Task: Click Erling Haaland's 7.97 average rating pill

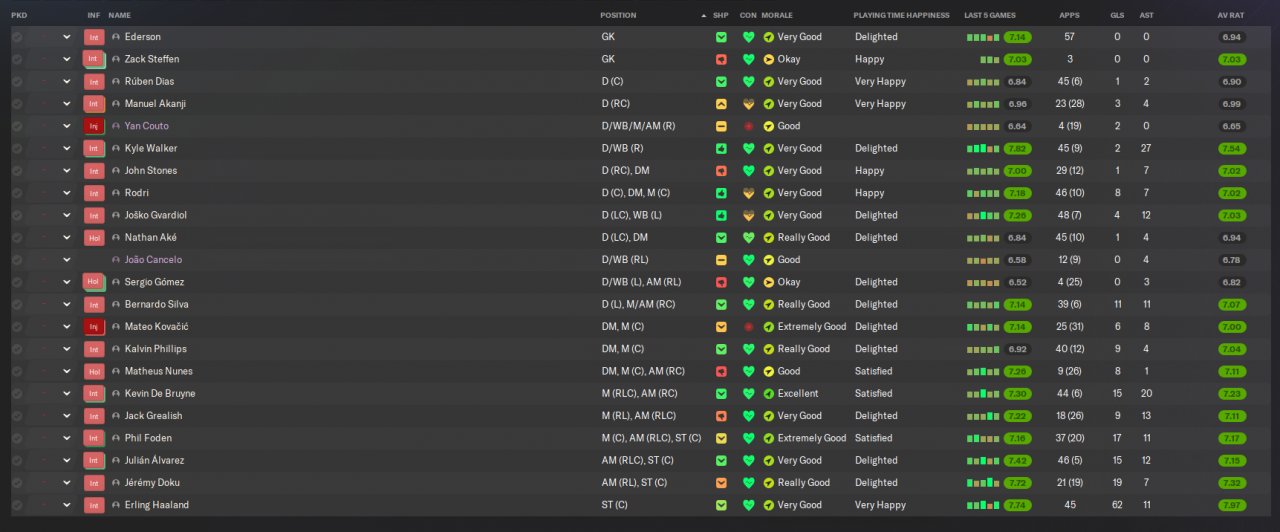Action: click(x=1232, y=505)
